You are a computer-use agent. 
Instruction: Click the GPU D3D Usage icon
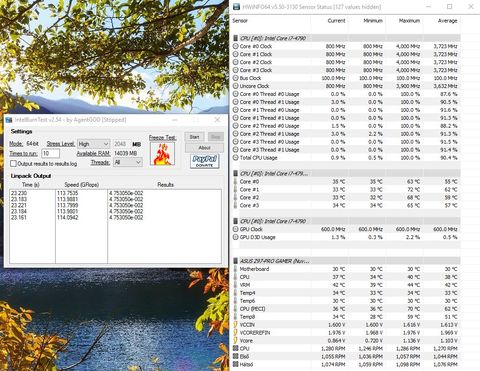click(235, 237)
